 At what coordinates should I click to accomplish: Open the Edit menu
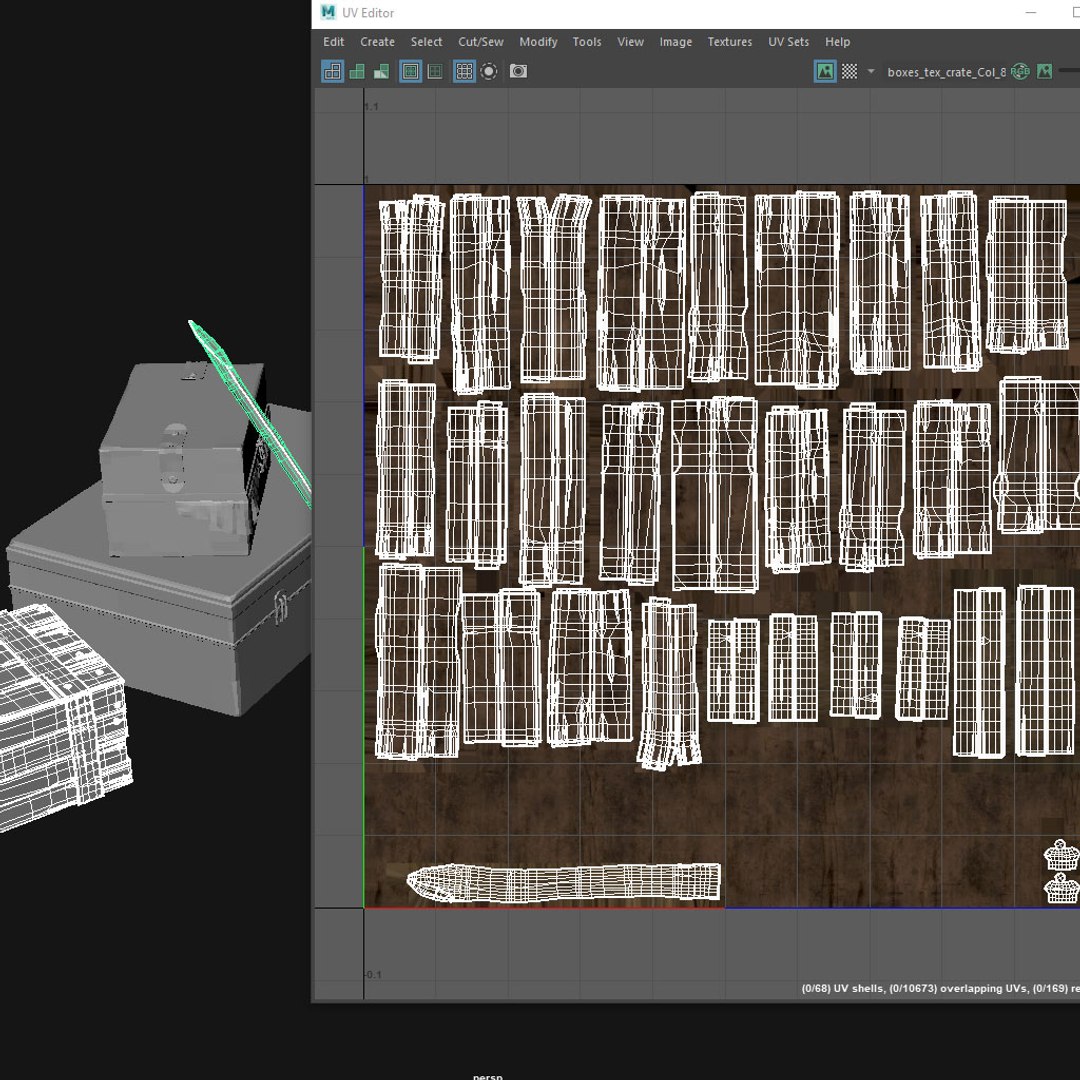[333, 41]
